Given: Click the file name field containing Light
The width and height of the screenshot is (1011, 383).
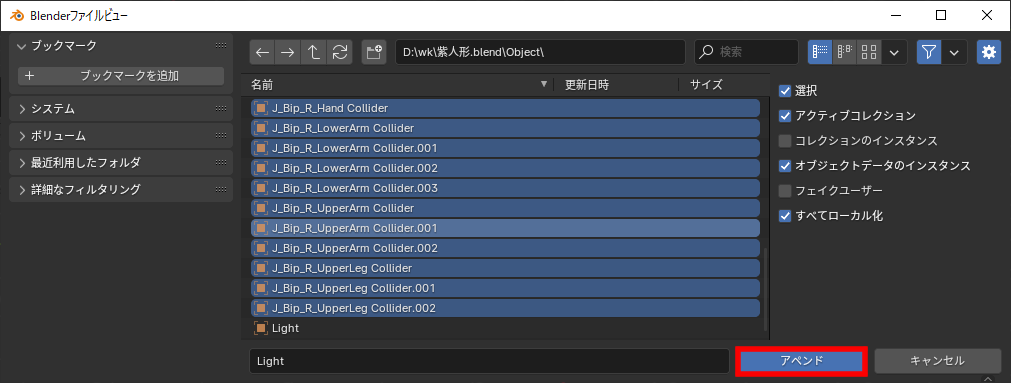Looking at the screenshot, I should (489, 361).
